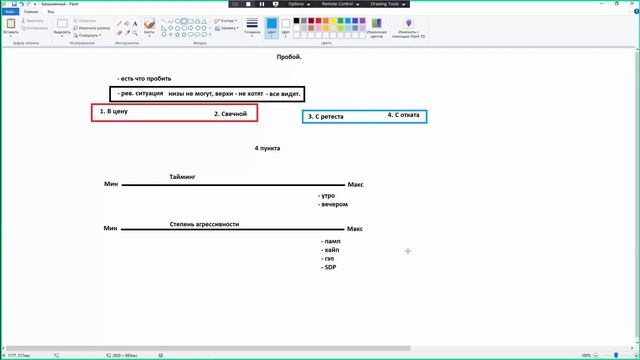Click the Undo arrow in title bar
Viewport: 640px width, 360px height.
pos(22,4)
